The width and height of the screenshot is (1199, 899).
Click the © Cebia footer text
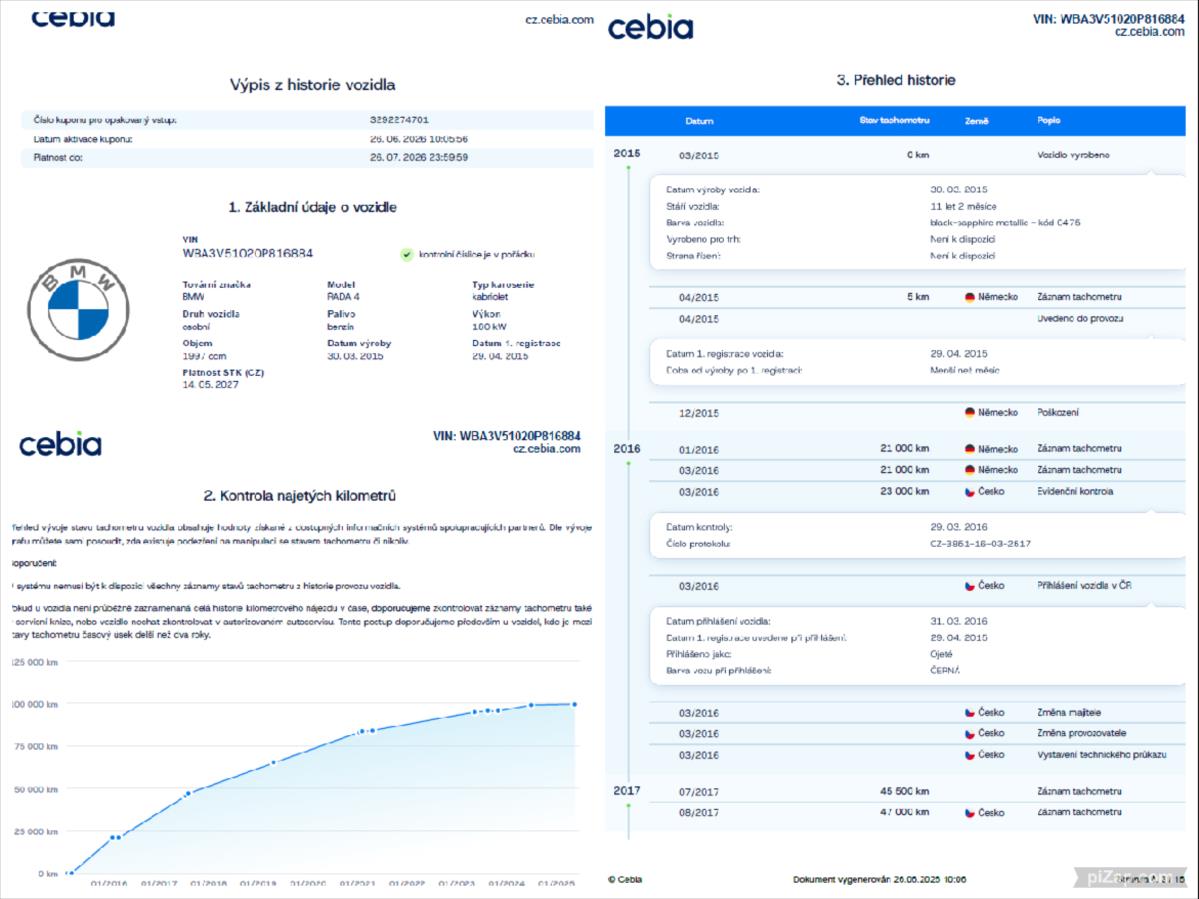[625, 879]
